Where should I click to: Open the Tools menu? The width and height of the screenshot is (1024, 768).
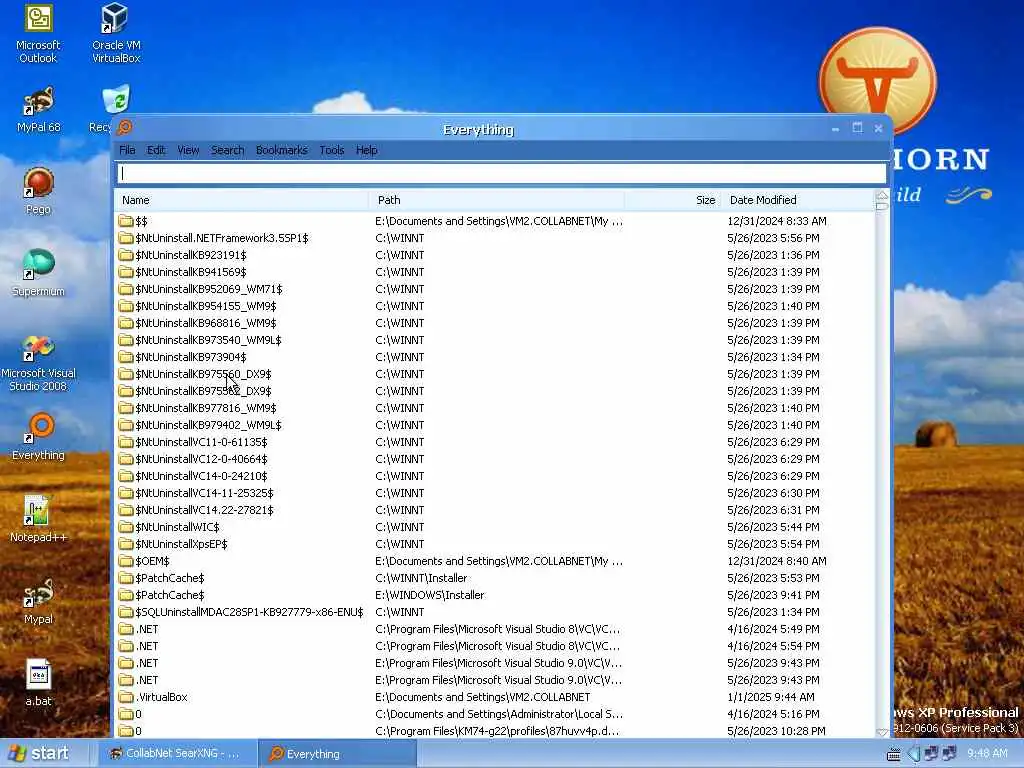[332, 150]
